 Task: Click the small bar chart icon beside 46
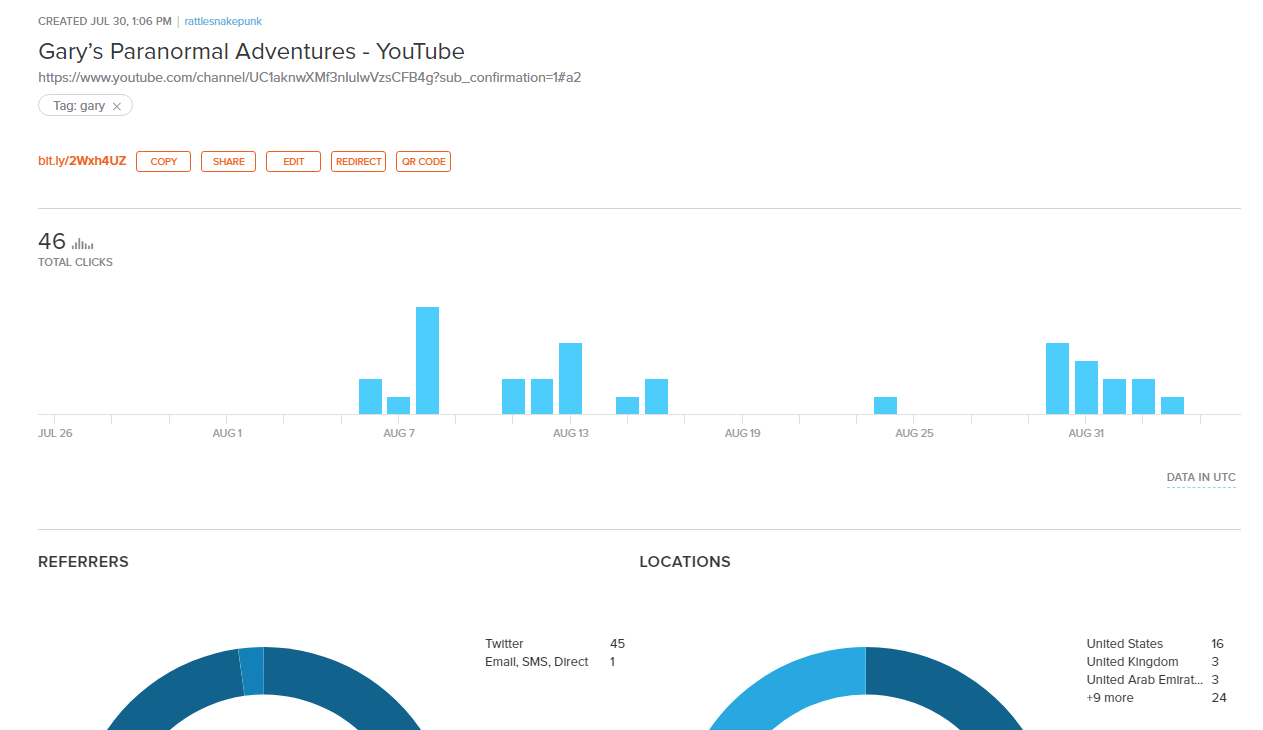click(x=83, y=243)
